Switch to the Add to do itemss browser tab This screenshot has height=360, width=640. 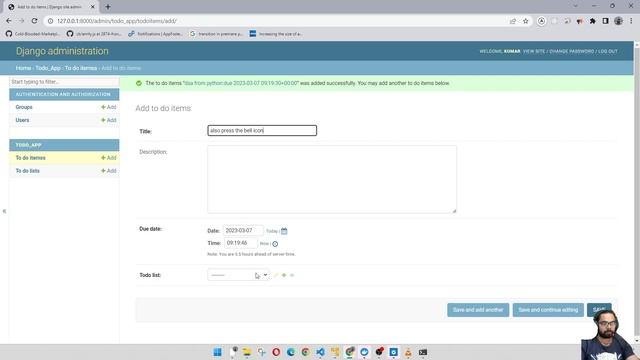click(x=51, y=7)
